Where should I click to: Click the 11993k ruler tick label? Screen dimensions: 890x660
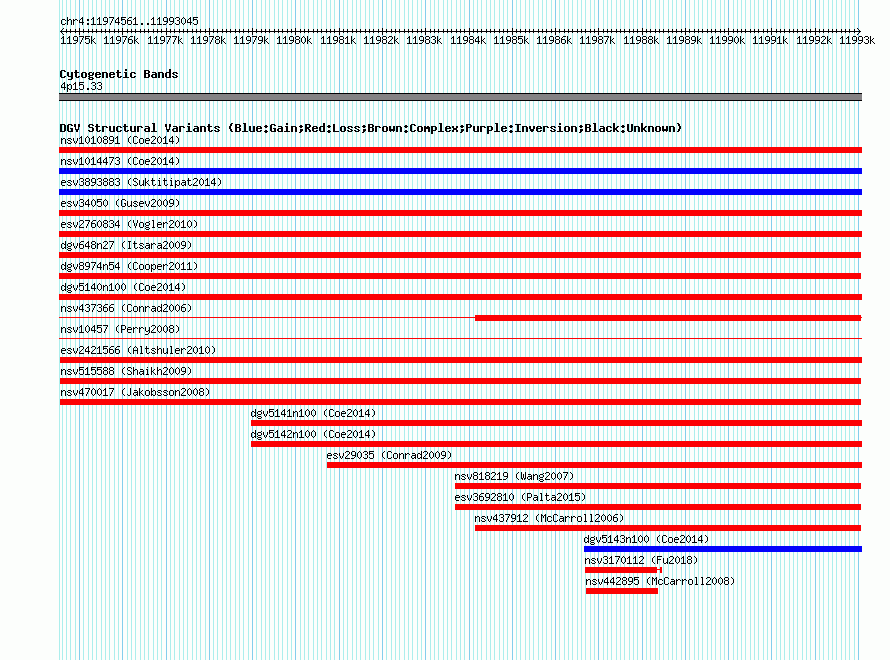coord(857,40)
